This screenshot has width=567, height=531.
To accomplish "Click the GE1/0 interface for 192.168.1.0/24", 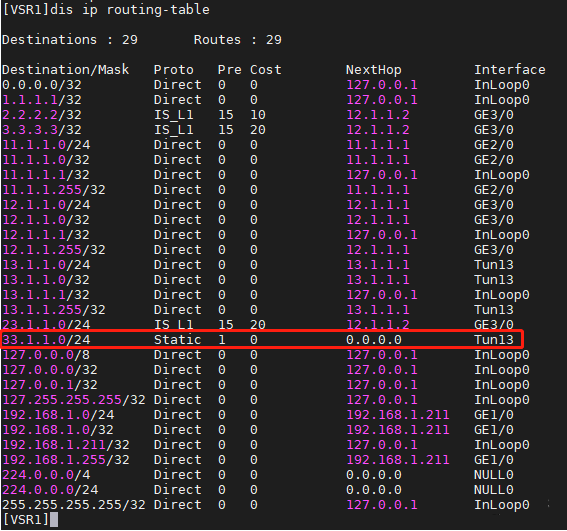I will coord(494,415).
